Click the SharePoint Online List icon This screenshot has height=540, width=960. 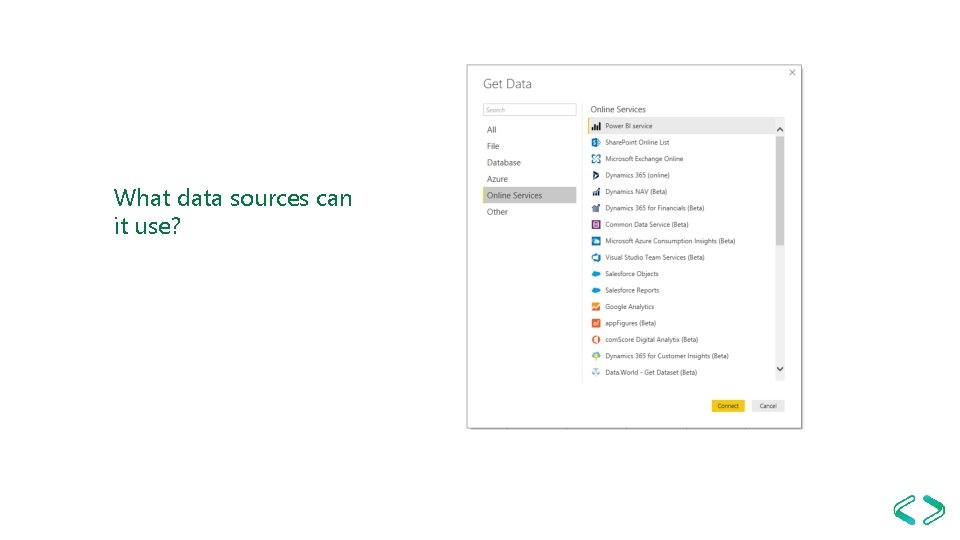[596, 143]
